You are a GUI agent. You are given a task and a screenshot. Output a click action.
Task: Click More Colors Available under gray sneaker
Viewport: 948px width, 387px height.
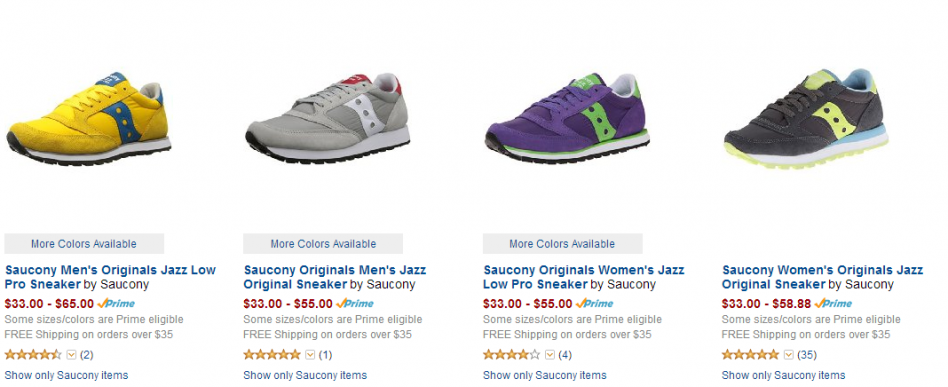click(323, 244)
